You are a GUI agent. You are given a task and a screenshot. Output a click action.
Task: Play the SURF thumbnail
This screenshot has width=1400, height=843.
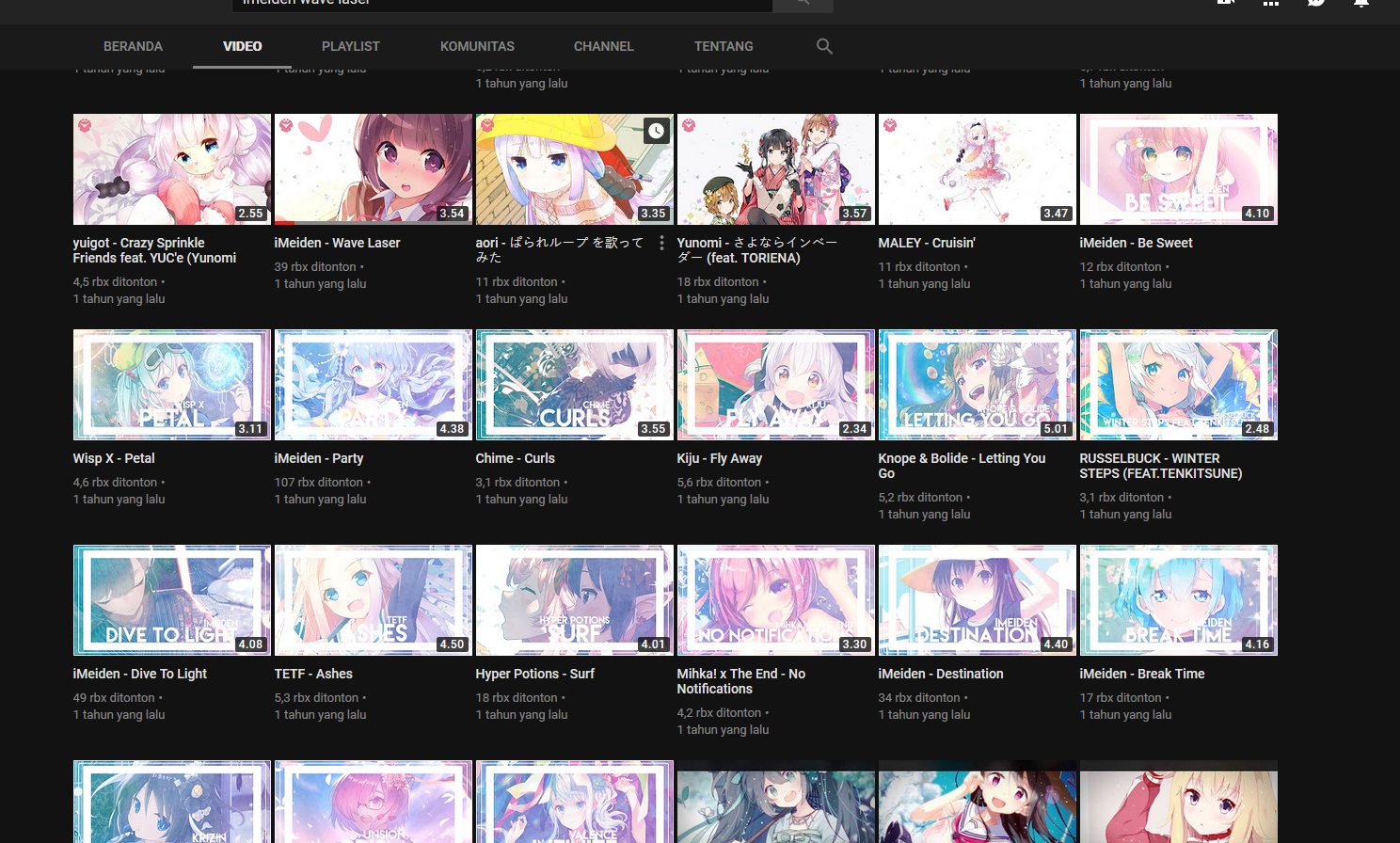(x=574, y=600)
